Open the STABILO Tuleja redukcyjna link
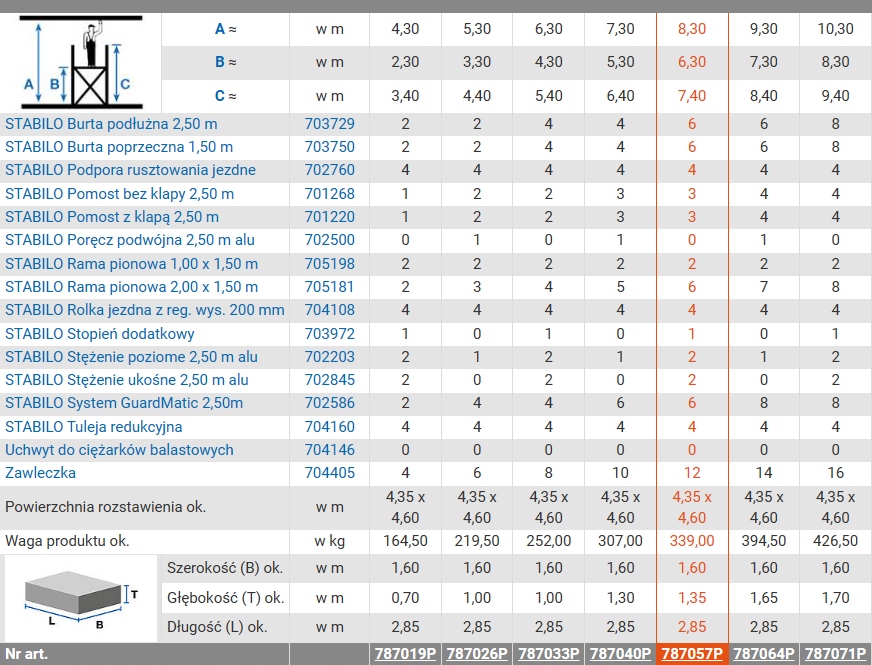This screenshot has height=665, width=872. (93, 426)
